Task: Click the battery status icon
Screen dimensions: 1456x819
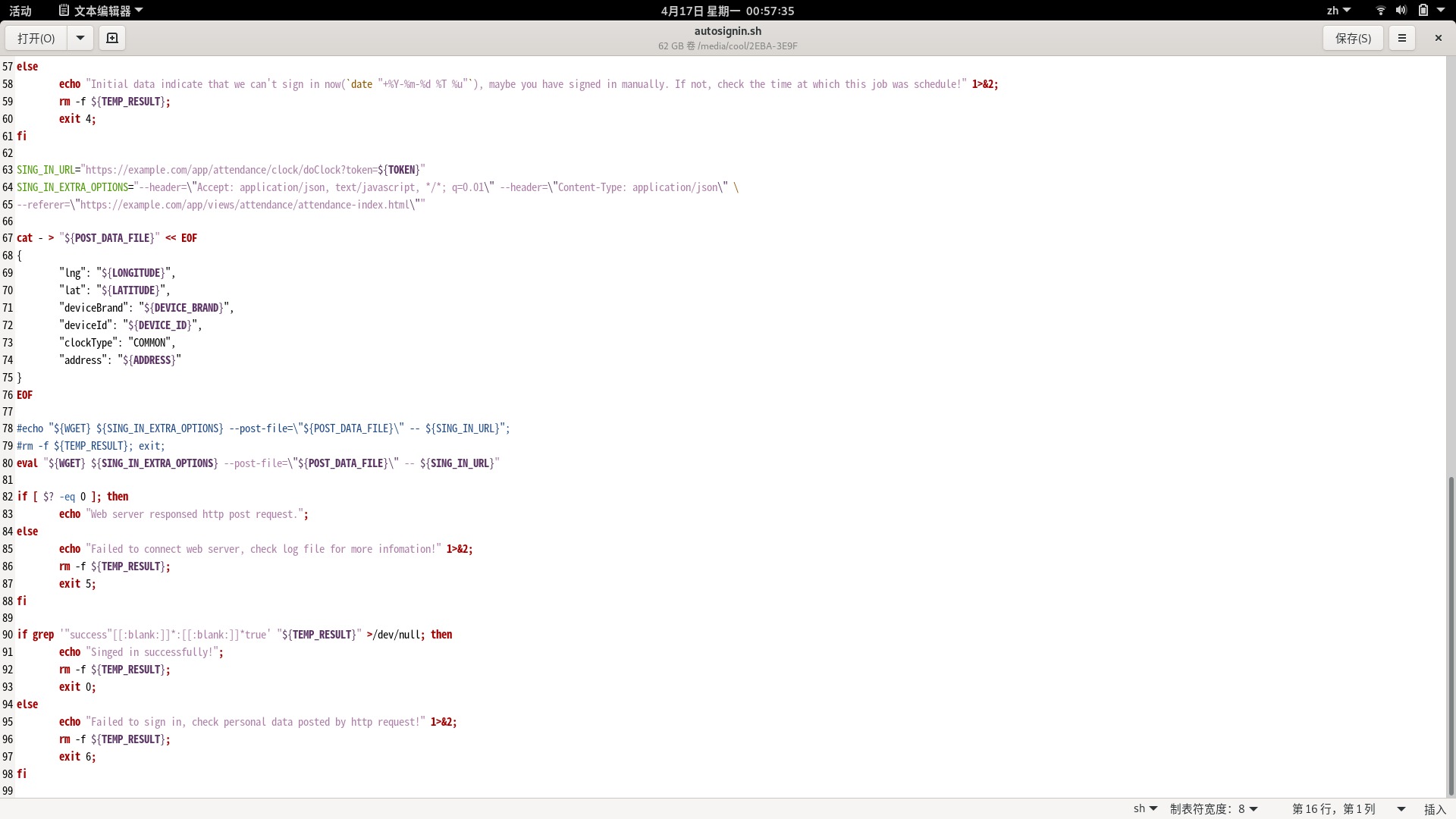Action: pyautogui.click(x=1423, y=11)
